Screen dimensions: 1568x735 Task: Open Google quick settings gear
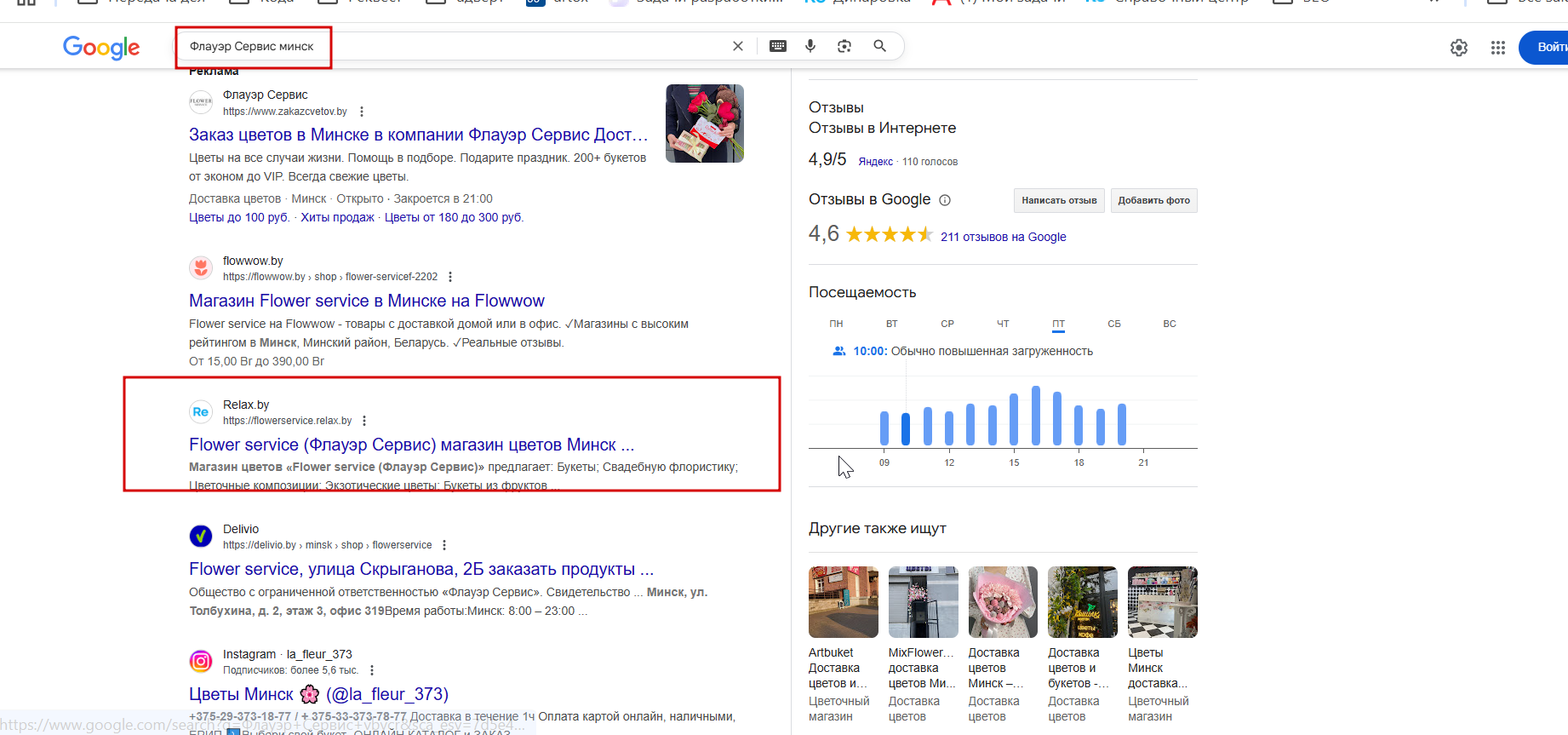tap(1459, 48)
